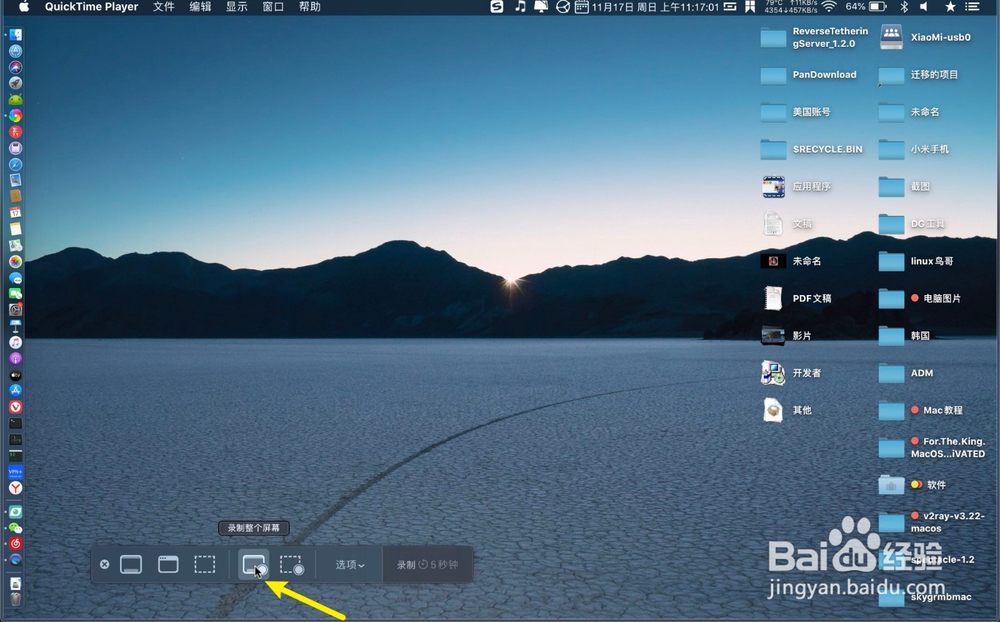The width and height of the screenshot is (1000, 622).
Task: Select record selected portion tool
Action: [291, 565]
